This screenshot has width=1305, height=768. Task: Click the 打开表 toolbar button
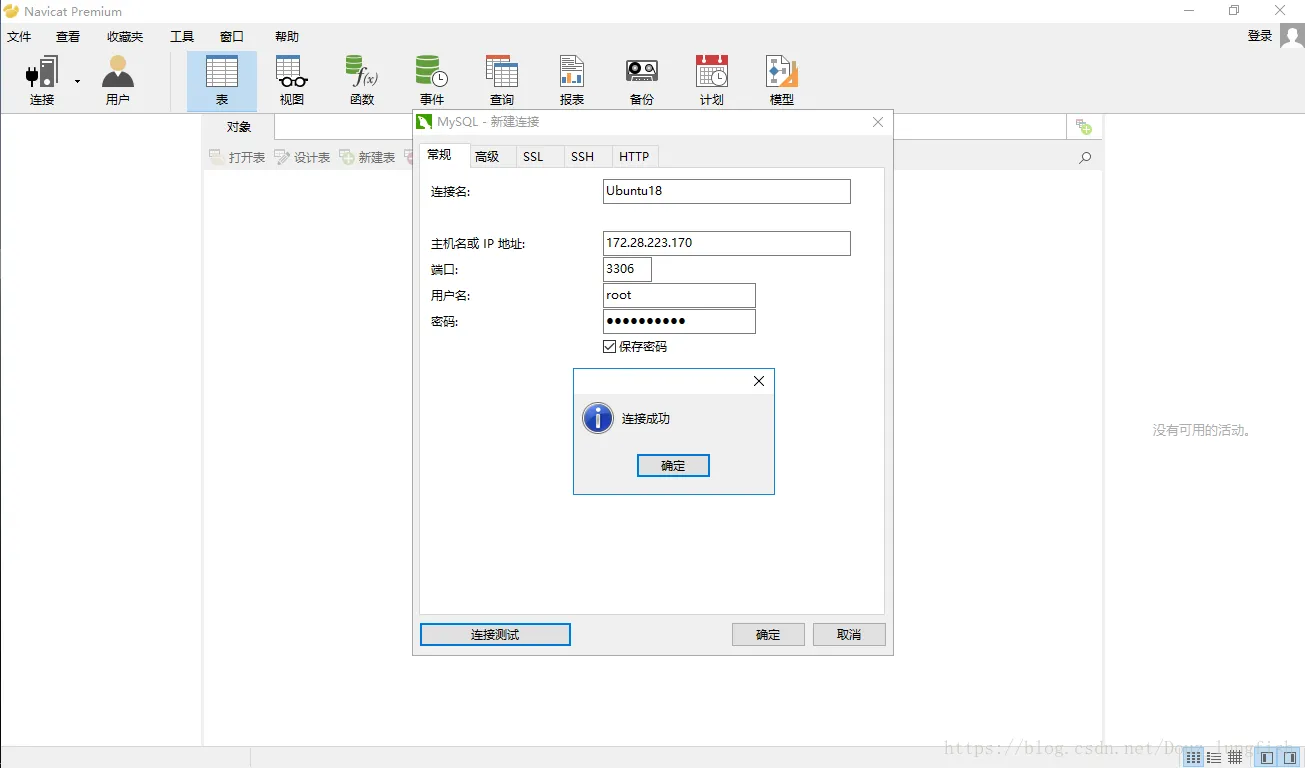[237, 157]
